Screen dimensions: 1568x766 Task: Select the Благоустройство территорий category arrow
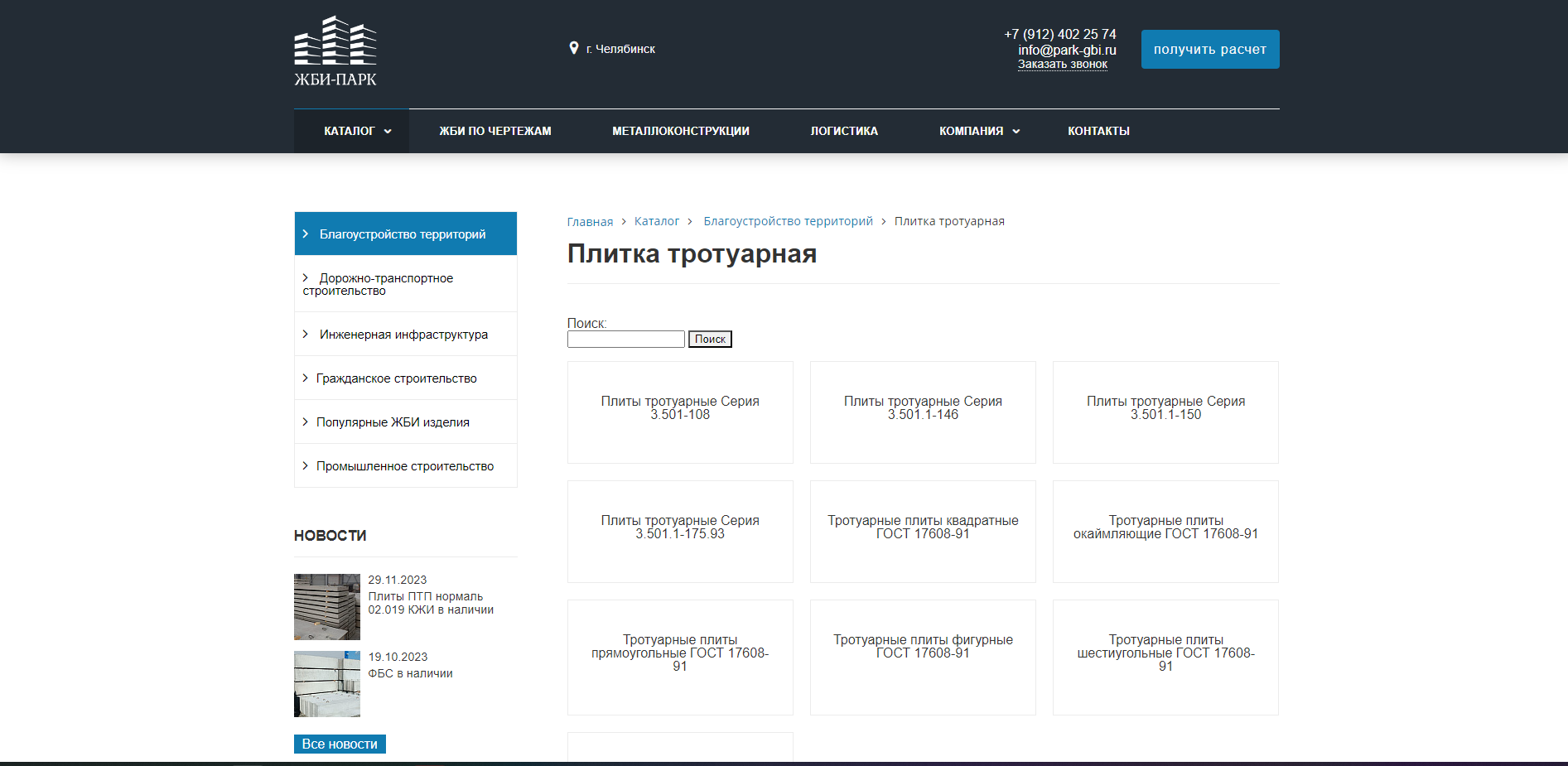pyautogui.click(x=306, y=234)
